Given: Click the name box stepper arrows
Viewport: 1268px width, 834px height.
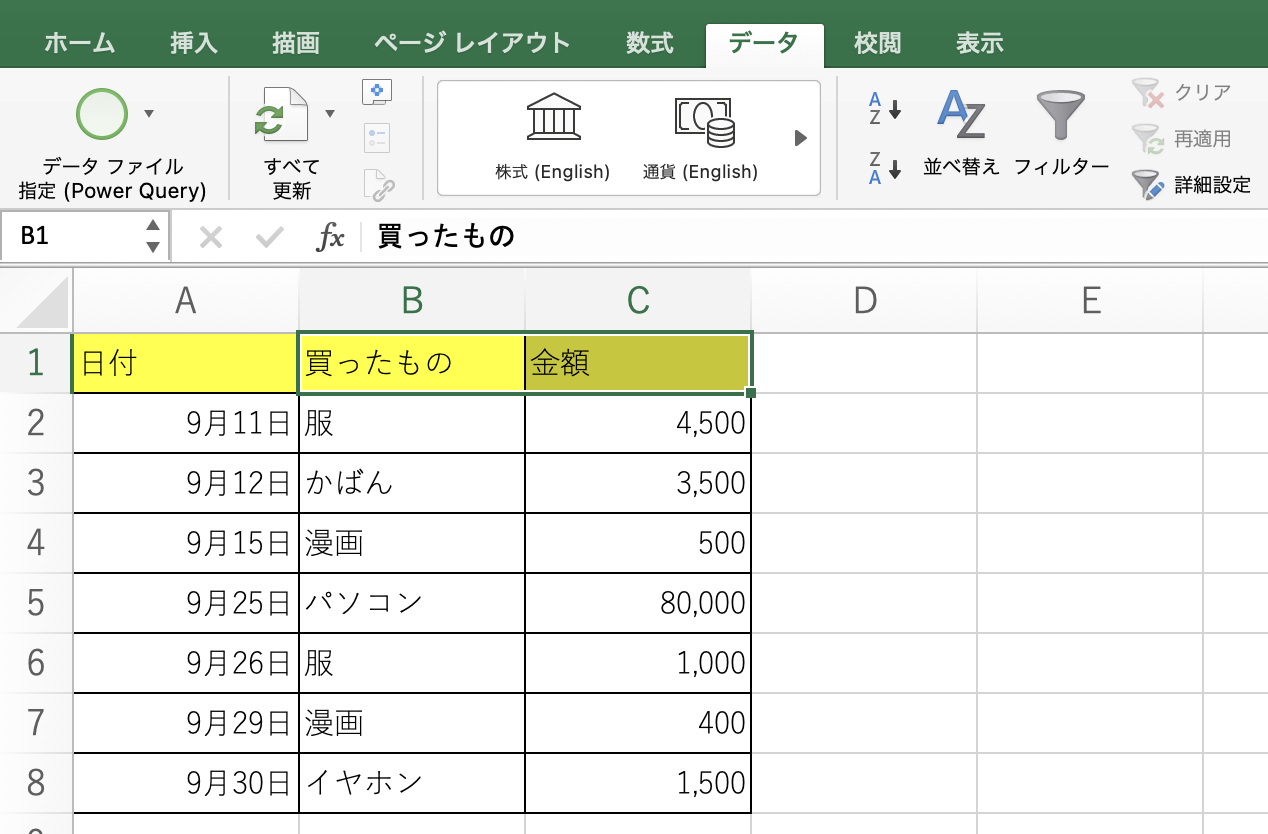Looking at the screenshot, I should (x=152, y=236).
